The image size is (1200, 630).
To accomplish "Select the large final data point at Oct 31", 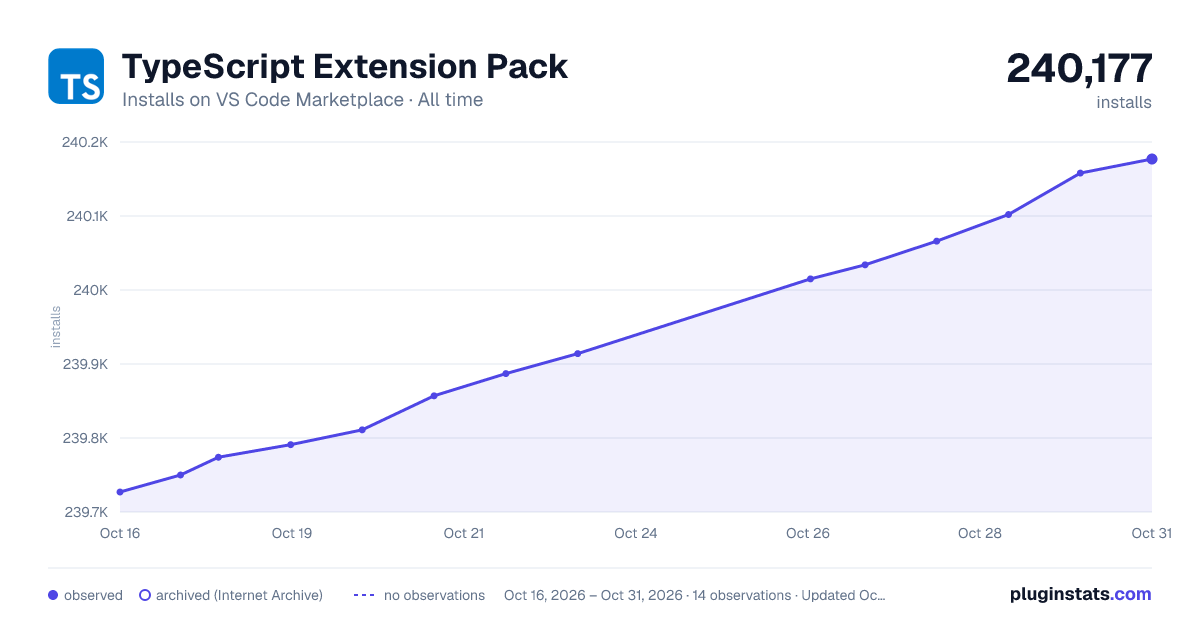I will click(x=1152, y=159).
